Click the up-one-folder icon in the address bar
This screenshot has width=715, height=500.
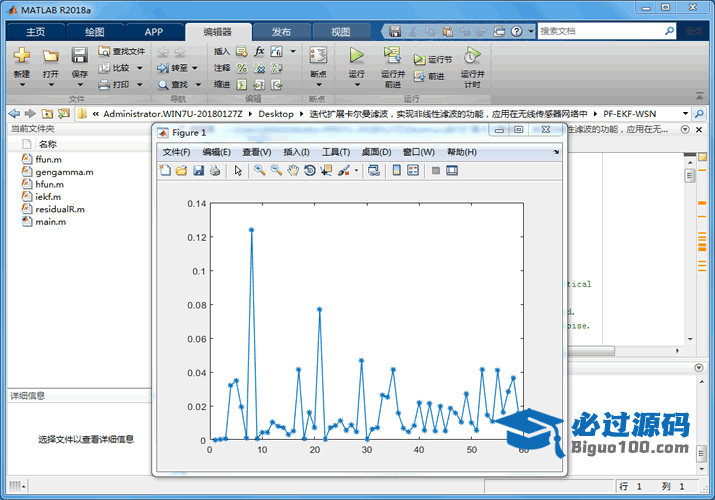pyautogui.click(x=47, y=113)
